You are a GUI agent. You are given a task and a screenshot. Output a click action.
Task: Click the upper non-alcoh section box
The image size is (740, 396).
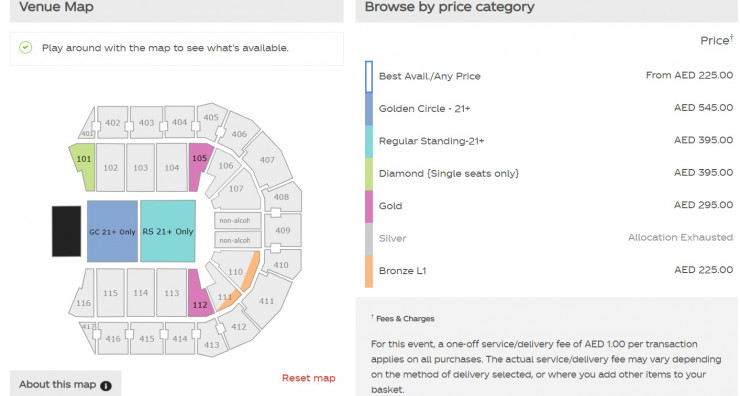pos(237,220)
